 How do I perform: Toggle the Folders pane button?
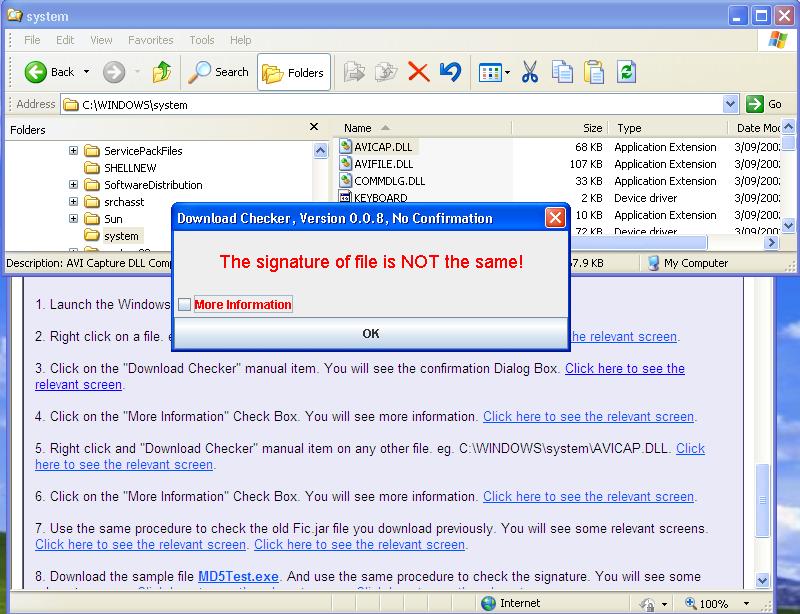(294, 72)
